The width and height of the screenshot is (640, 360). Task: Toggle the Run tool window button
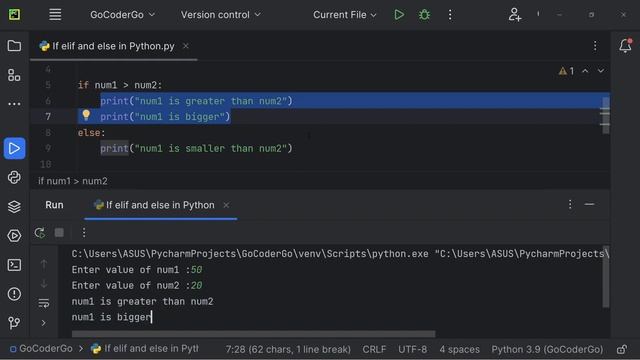coord(14,148)
